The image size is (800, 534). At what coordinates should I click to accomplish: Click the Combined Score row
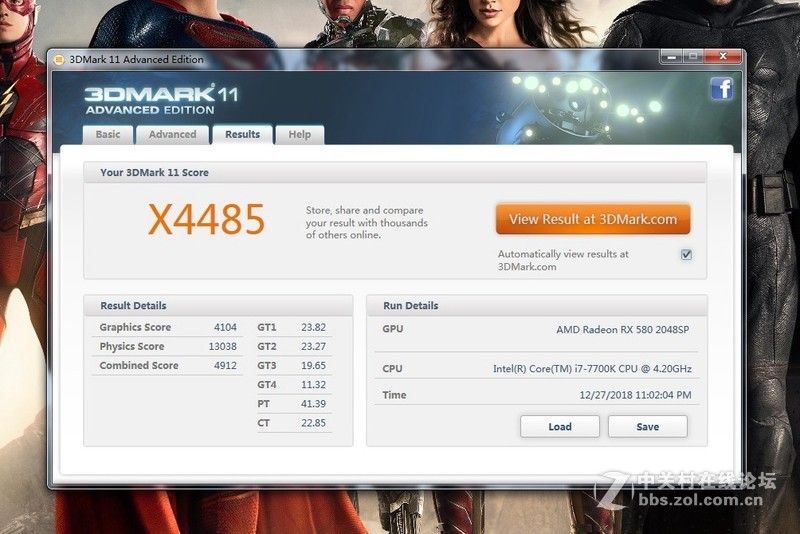[x=167, y=365]
